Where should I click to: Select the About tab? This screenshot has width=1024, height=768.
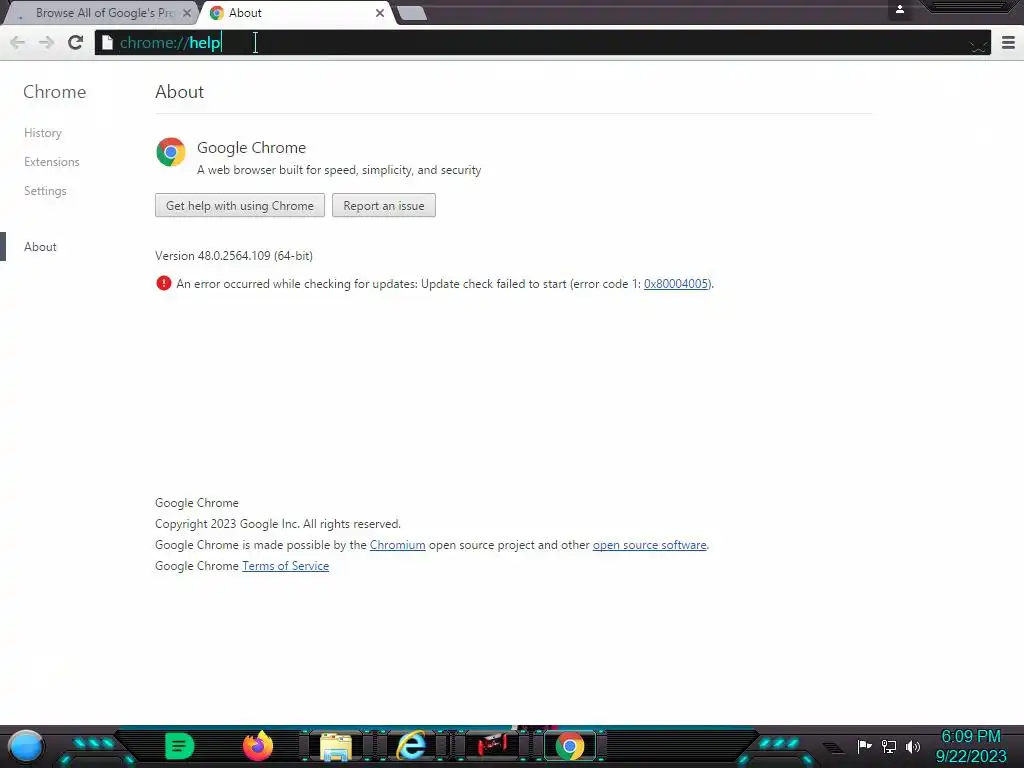[x=297, y=13]
